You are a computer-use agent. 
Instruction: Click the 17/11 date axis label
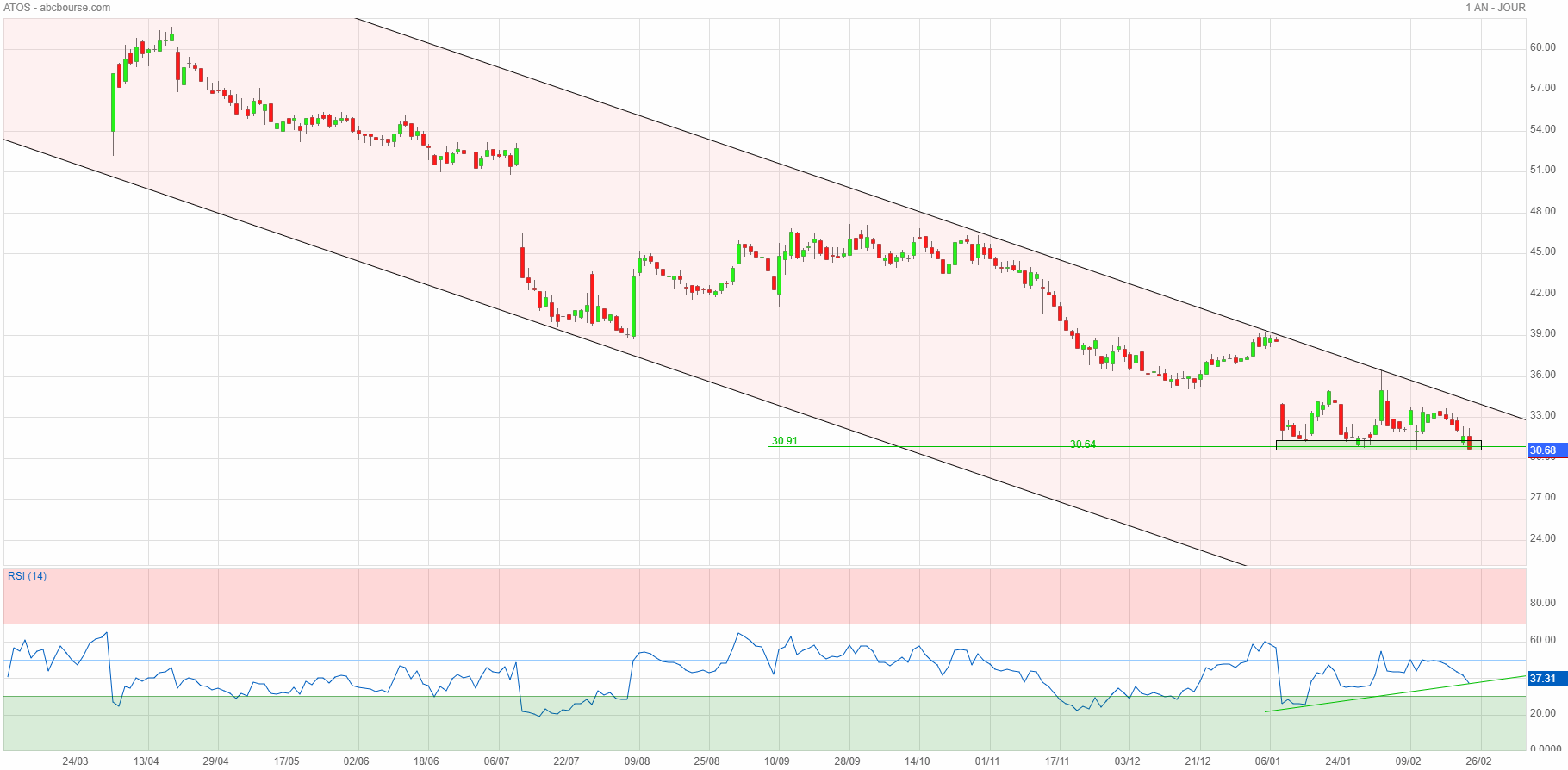tap(1057, 761)
